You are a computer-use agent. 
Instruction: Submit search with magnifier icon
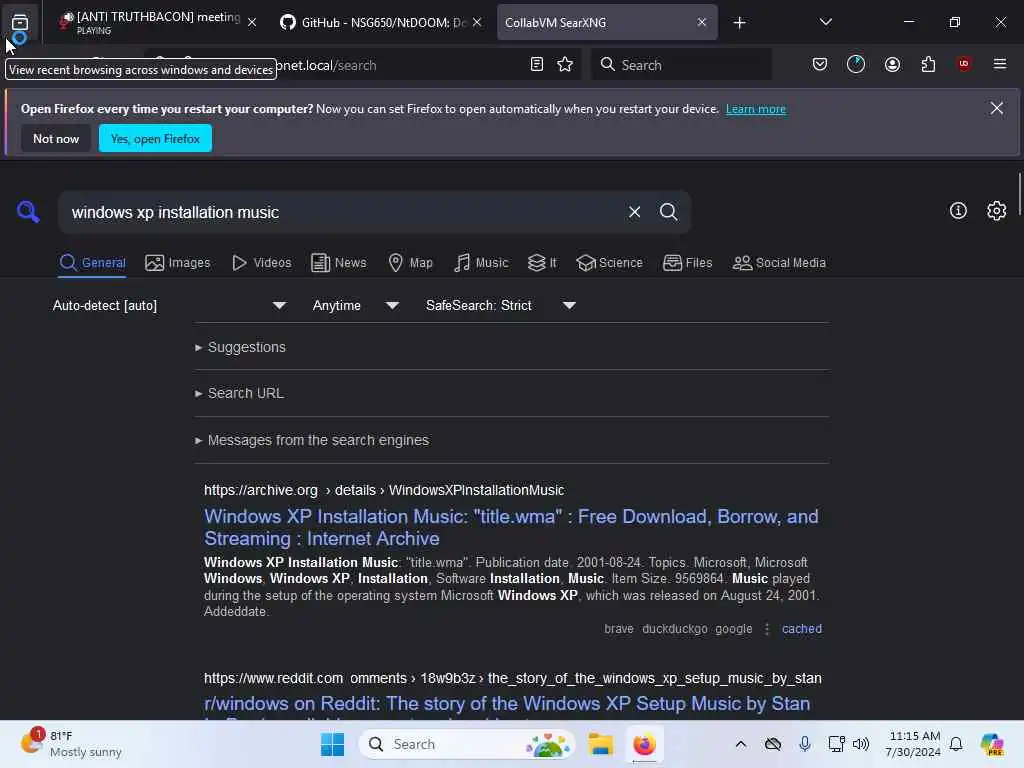click(x=668, y=212)
